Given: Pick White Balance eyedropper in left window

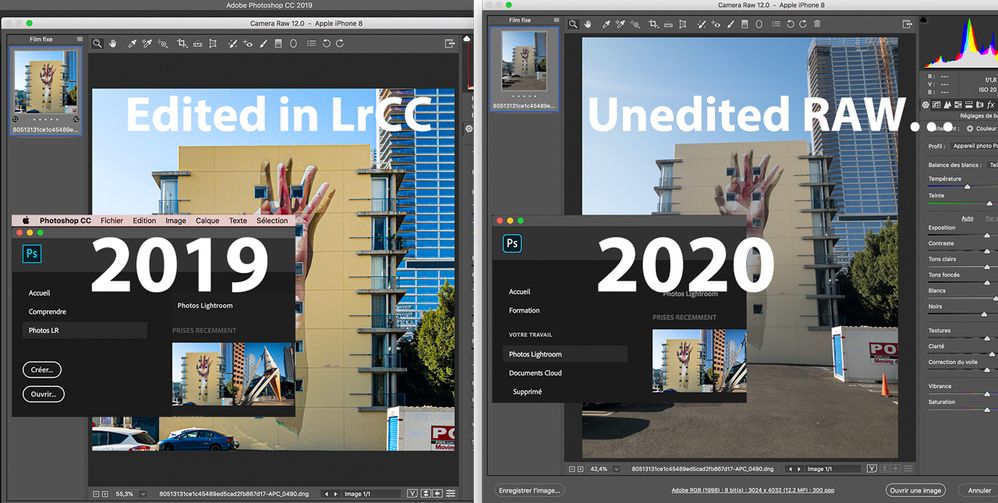Looking at the screenshot, I should [132, 44].
